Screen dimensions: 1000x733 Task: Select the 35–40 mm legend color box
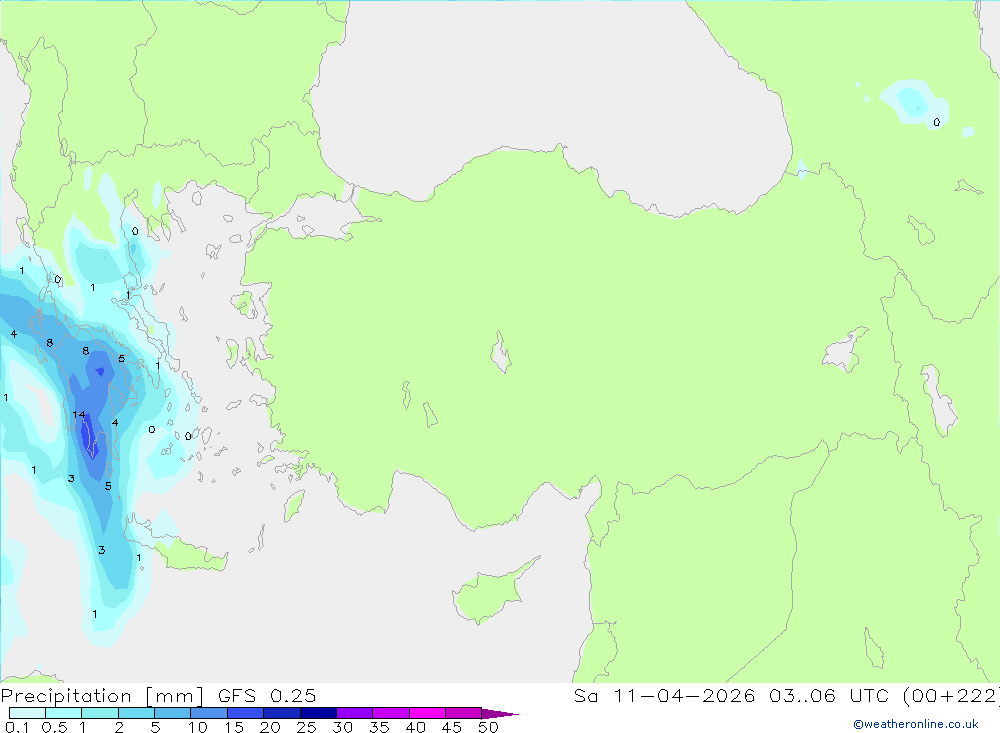391,713
